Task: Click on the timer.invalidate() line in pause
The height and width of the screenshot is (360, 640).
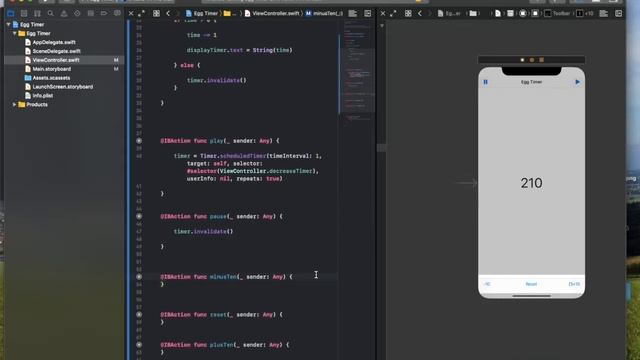Action: point(203,231)
